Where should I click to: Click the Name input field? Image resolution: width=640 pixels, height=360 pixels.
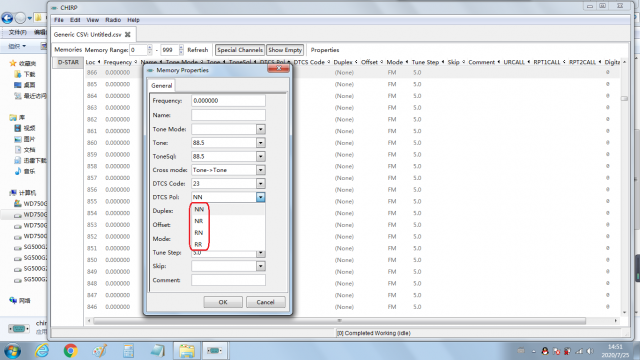pos(228,115)
